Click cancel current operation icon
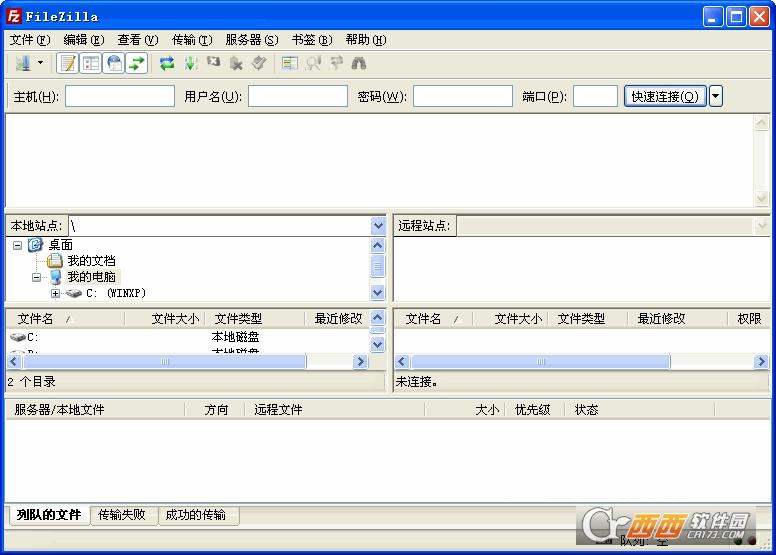 tap(213, 62)
